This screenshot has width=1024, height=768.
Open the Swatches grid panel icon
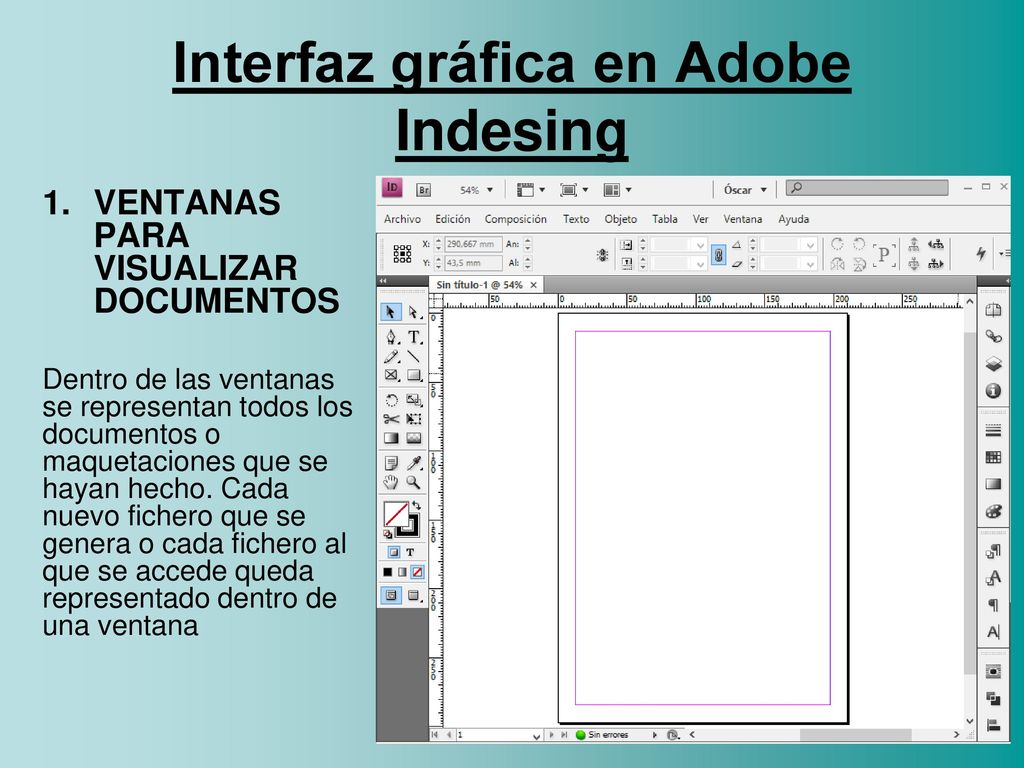point(993,457)
